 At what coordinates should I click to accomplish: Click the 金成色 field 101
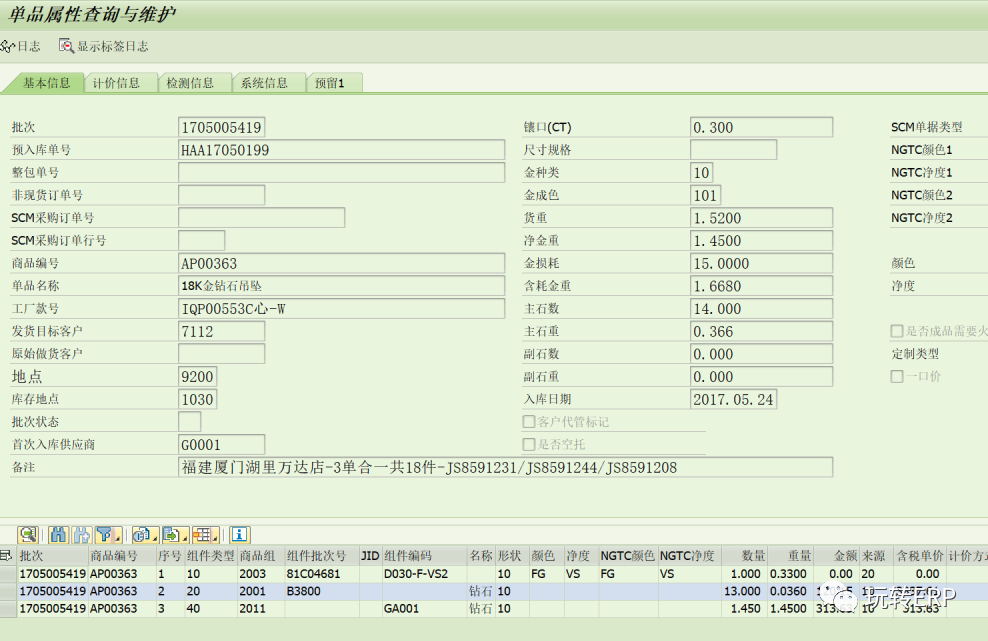point(705,195)
